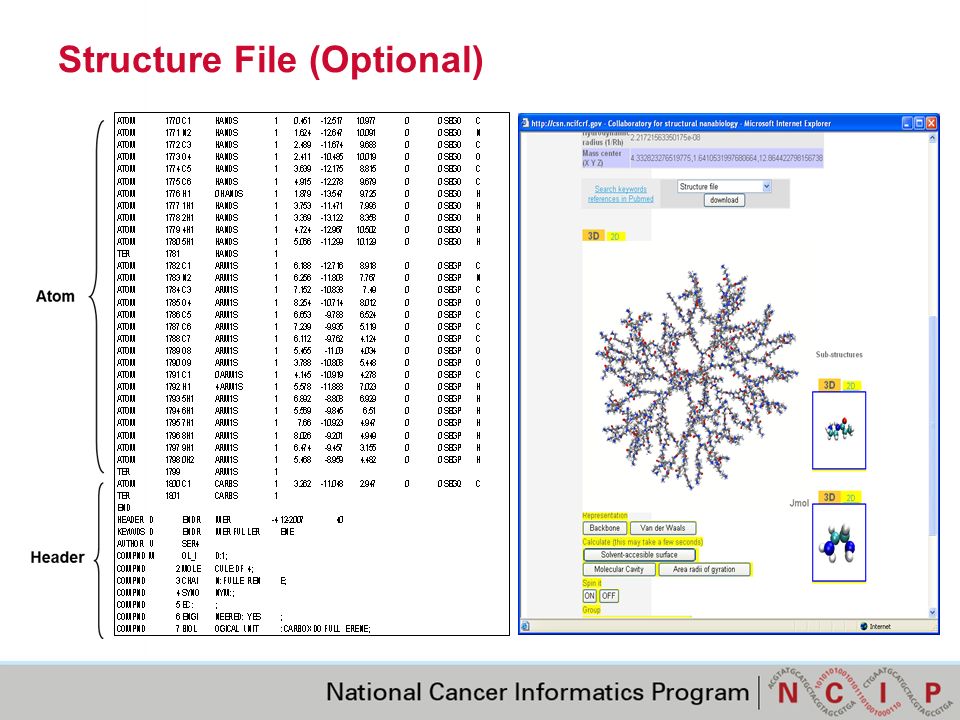Click the ATOM 1800 C1 CARBS row
The height and width of the screenshot is (720, 960).
pyautogui.click(x=299, y=484)
